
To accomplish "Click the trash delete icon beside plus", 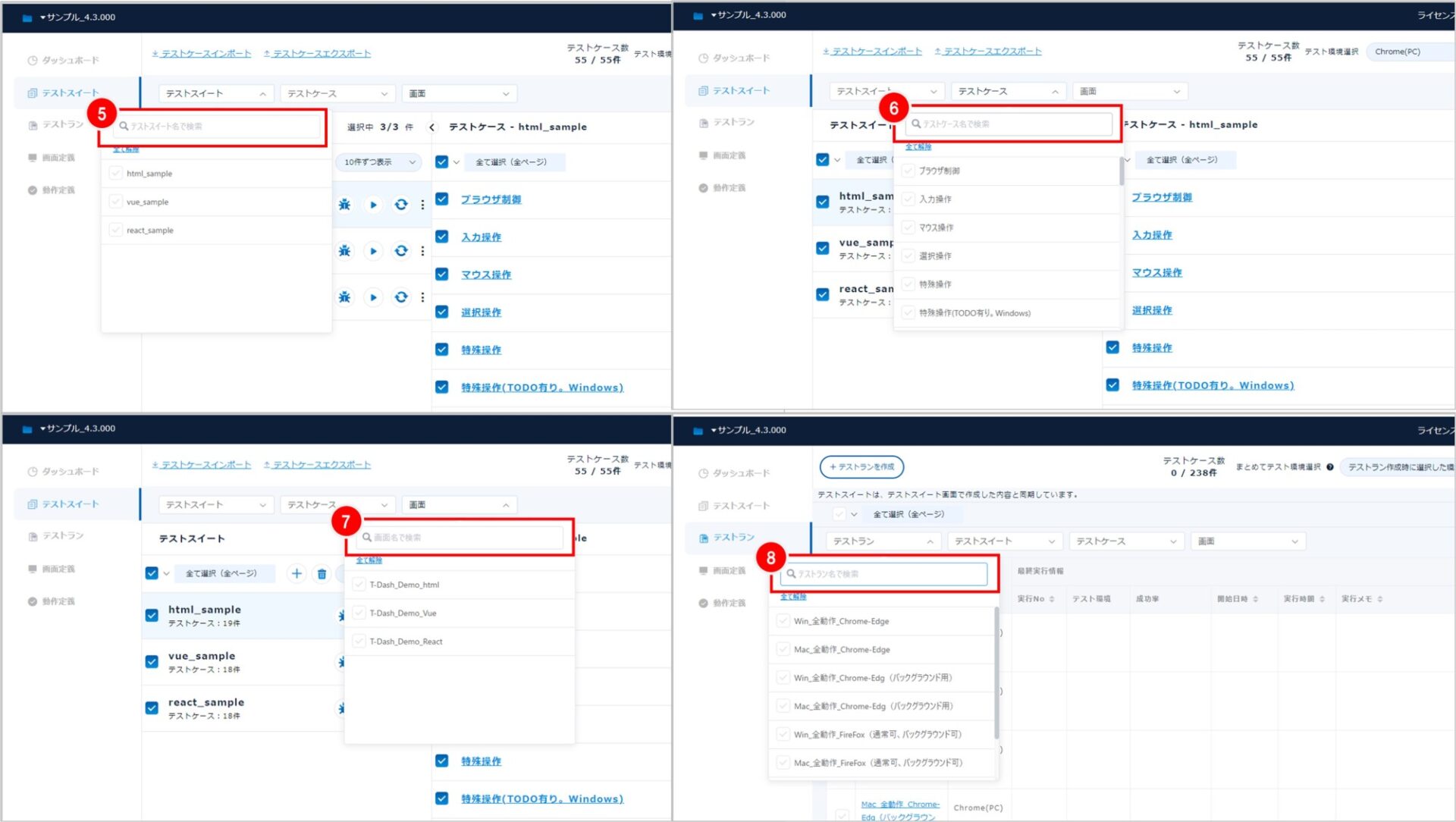I will click(322, 574).
